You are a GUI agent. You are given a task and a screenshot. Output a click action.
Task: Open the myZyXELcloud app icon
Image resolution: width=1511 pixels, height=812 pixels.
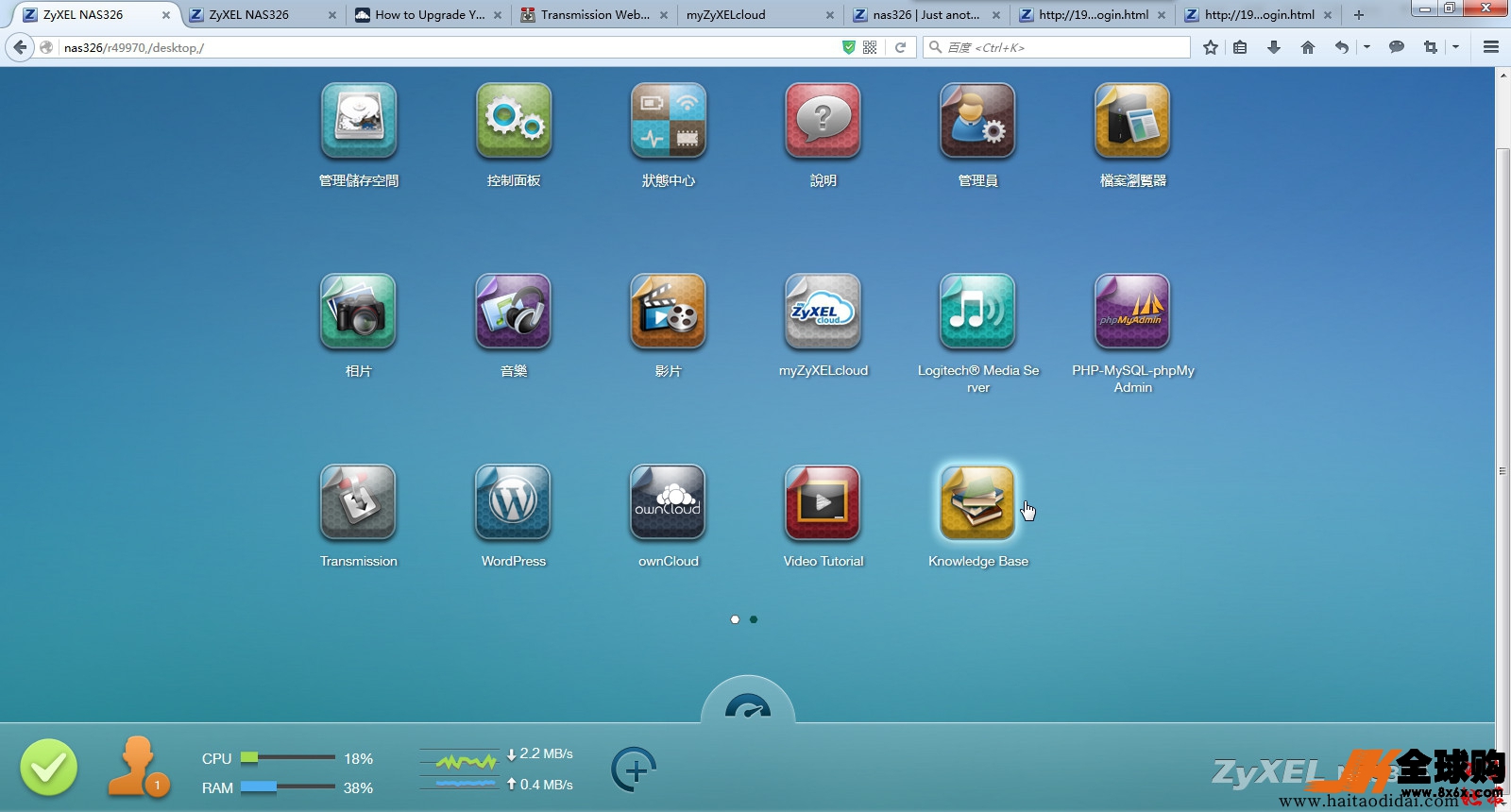823,312
